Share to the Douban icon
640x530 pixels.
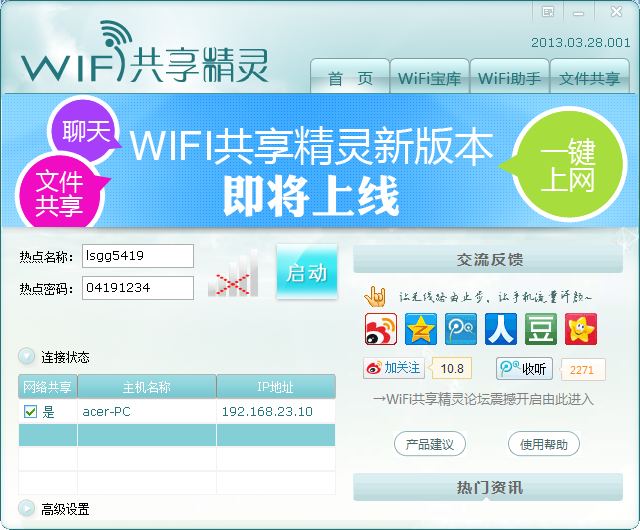[541, 329]
